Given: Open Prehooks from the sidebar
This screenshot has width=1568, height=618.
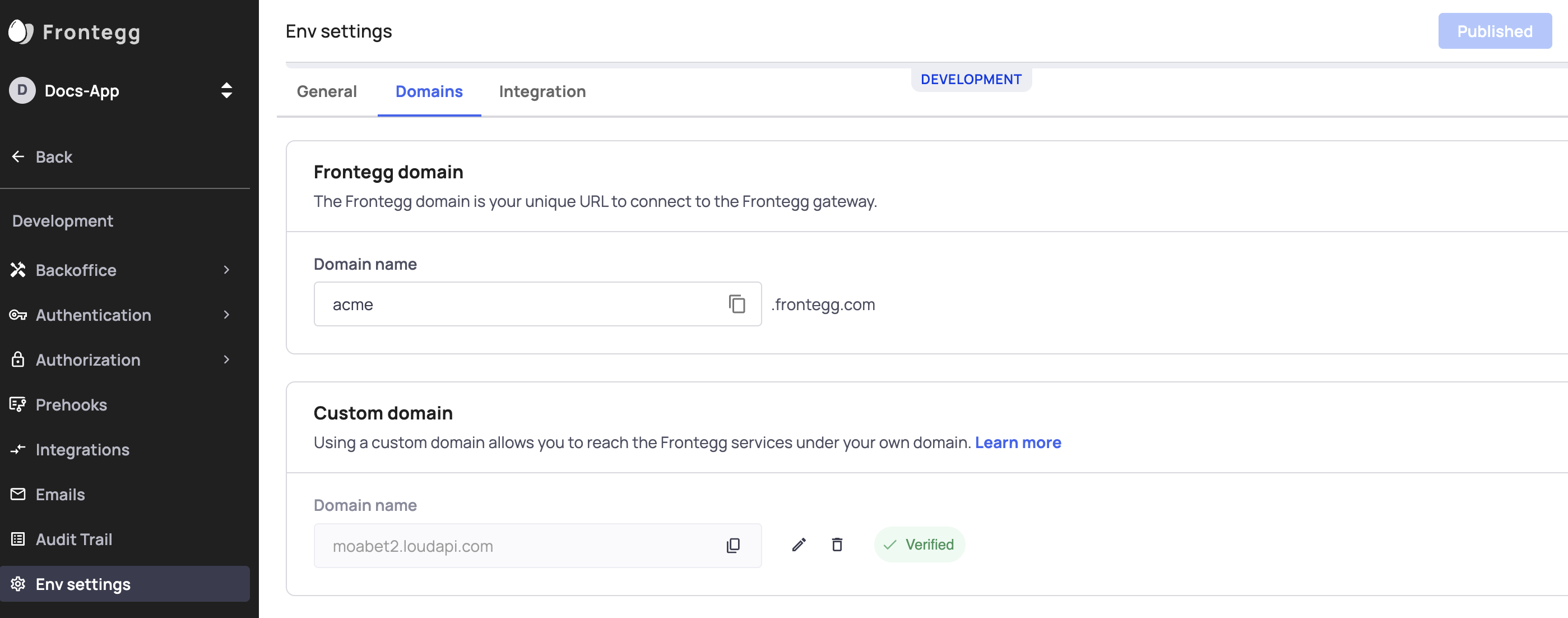Looking at the screenshot, I should tap(71, 405).
